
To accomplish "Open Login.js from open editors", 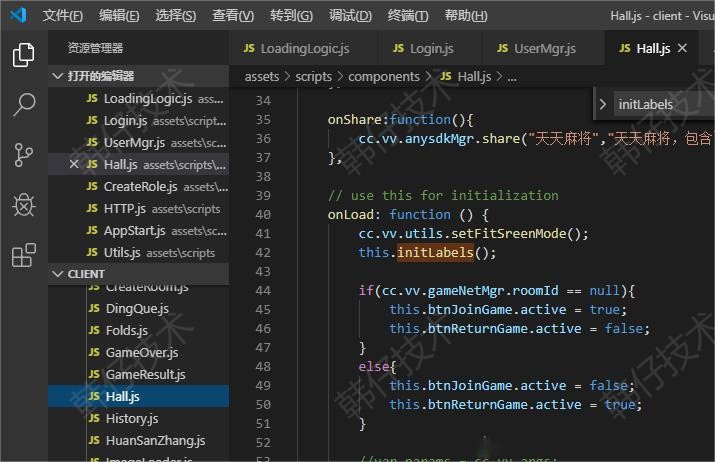I will click(x=138, y=120).
